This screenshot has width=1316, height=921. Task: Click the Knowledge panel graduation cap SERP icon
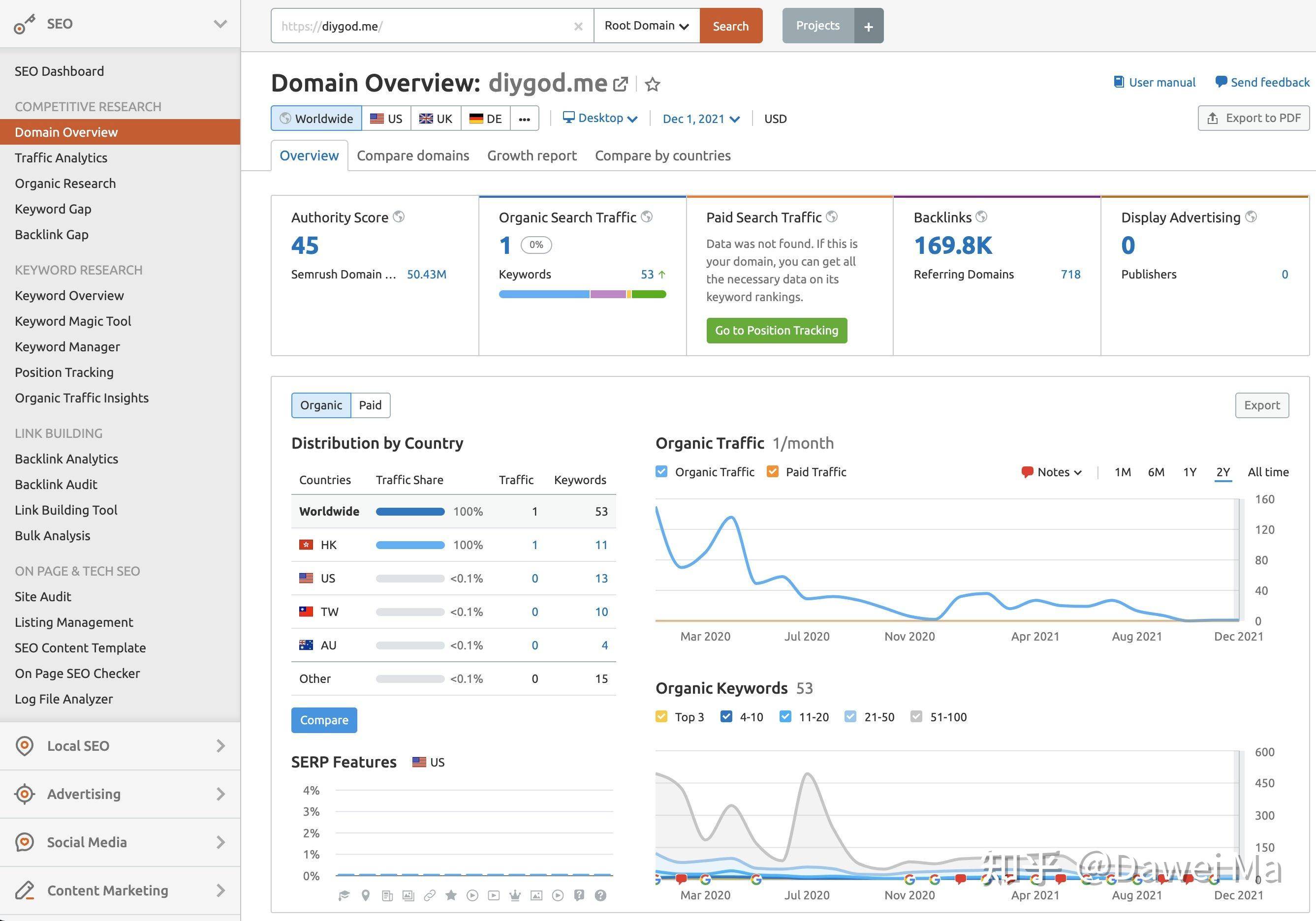344,895
